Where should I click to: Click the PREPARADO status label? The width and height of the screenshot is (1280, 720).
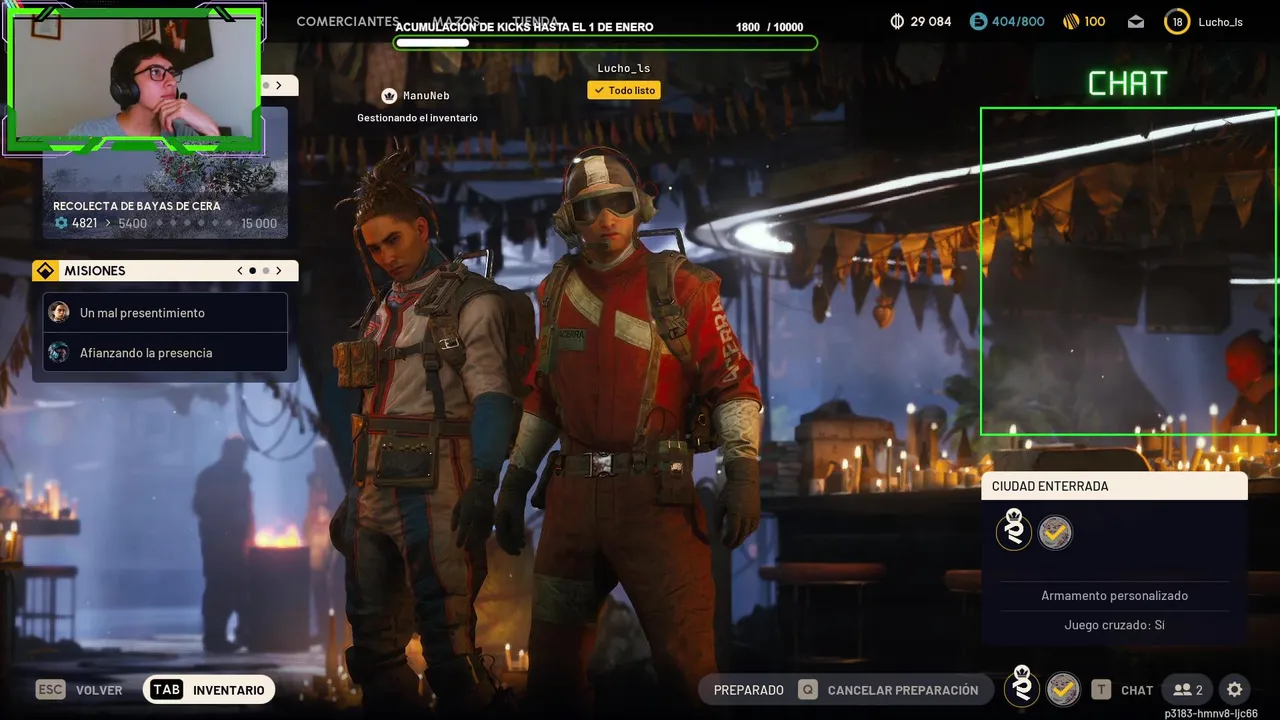pyautogui.click(x=749, y=690)
